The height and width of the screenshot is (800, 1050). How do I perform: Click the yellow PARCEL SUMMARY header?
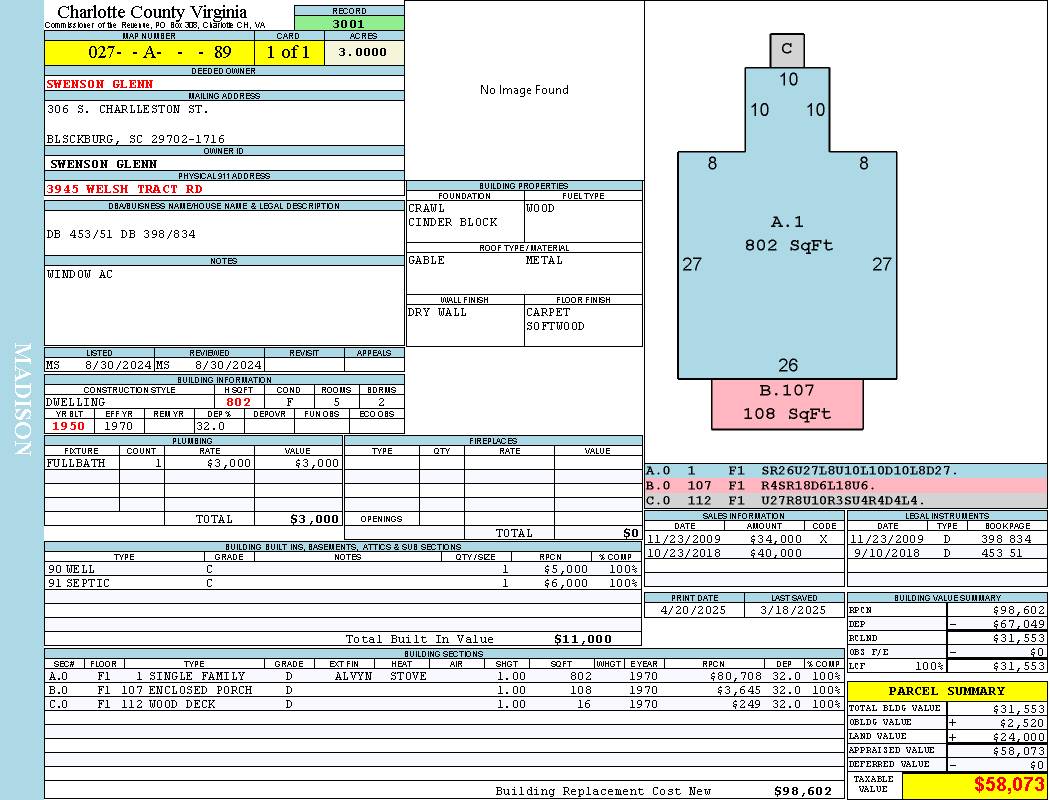tap(947, 691)
